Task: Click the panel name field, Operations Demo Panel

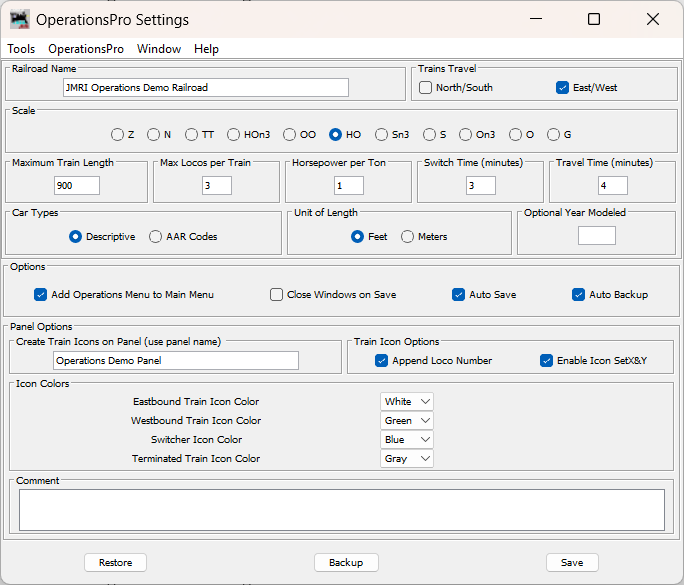Action: 176,361
